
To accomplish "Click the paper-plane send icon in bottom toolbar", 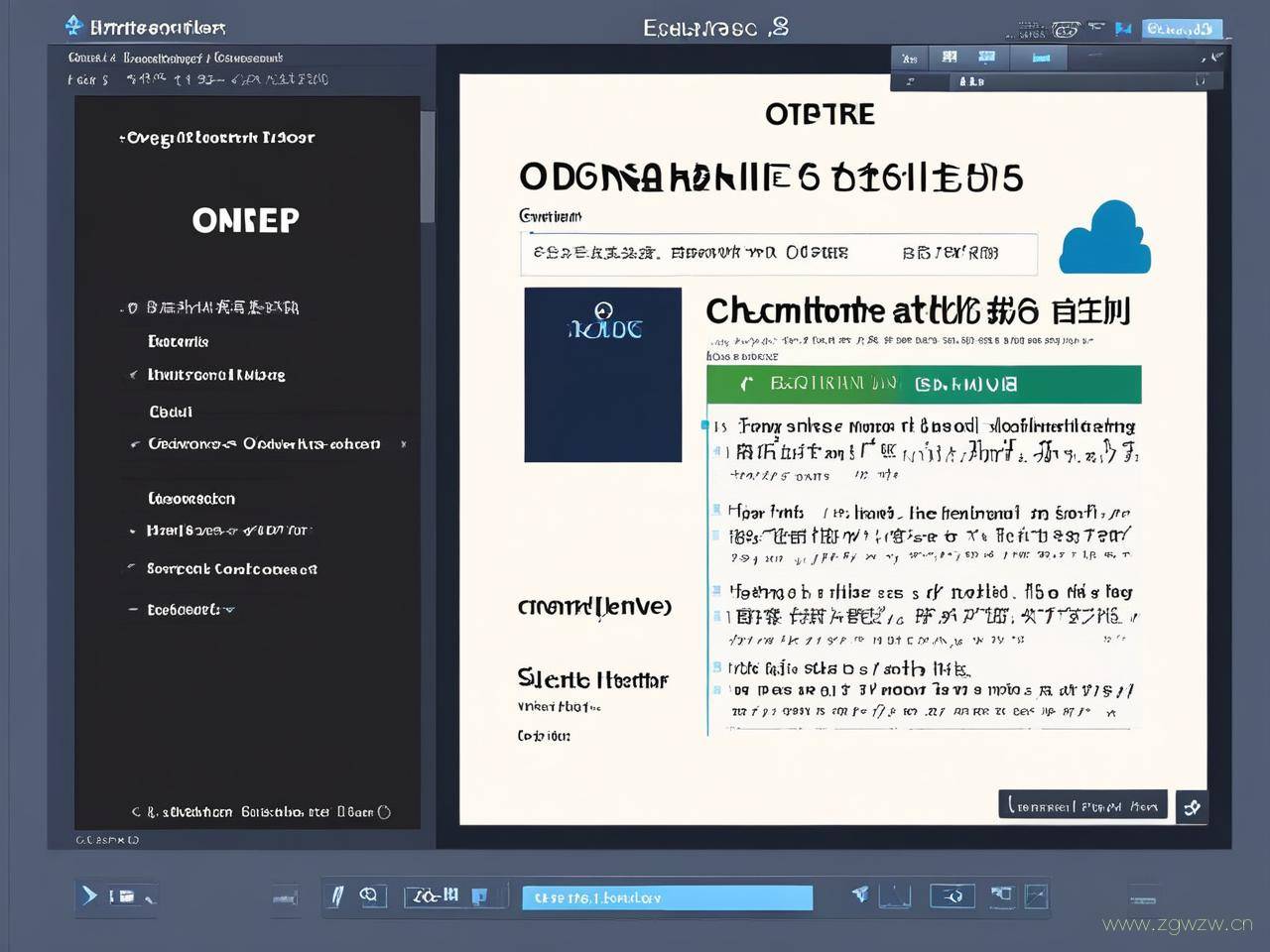I will (860, 894).
